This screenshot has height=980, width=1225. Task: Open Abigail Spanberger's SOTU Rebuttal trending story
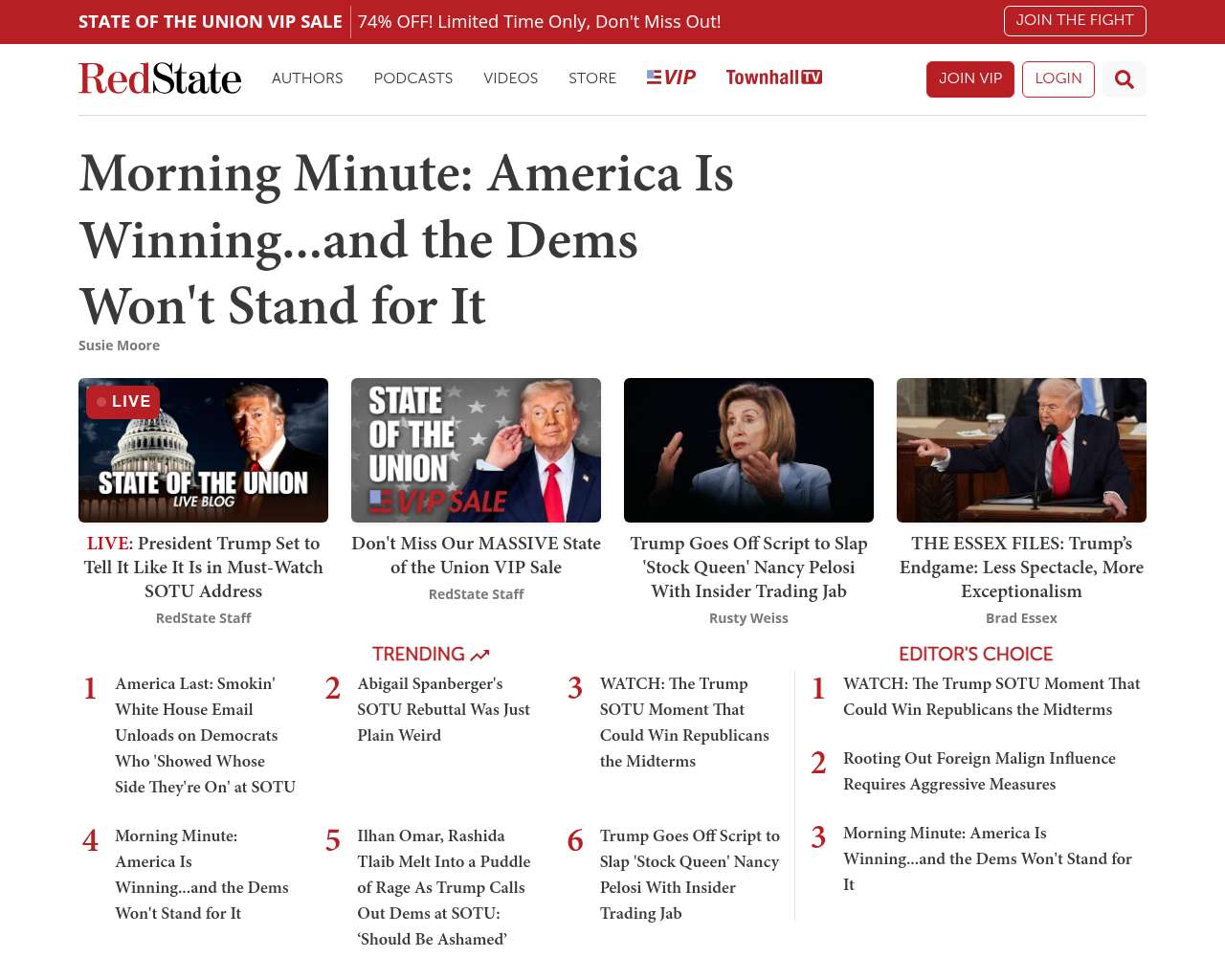(x=443, y=709)
